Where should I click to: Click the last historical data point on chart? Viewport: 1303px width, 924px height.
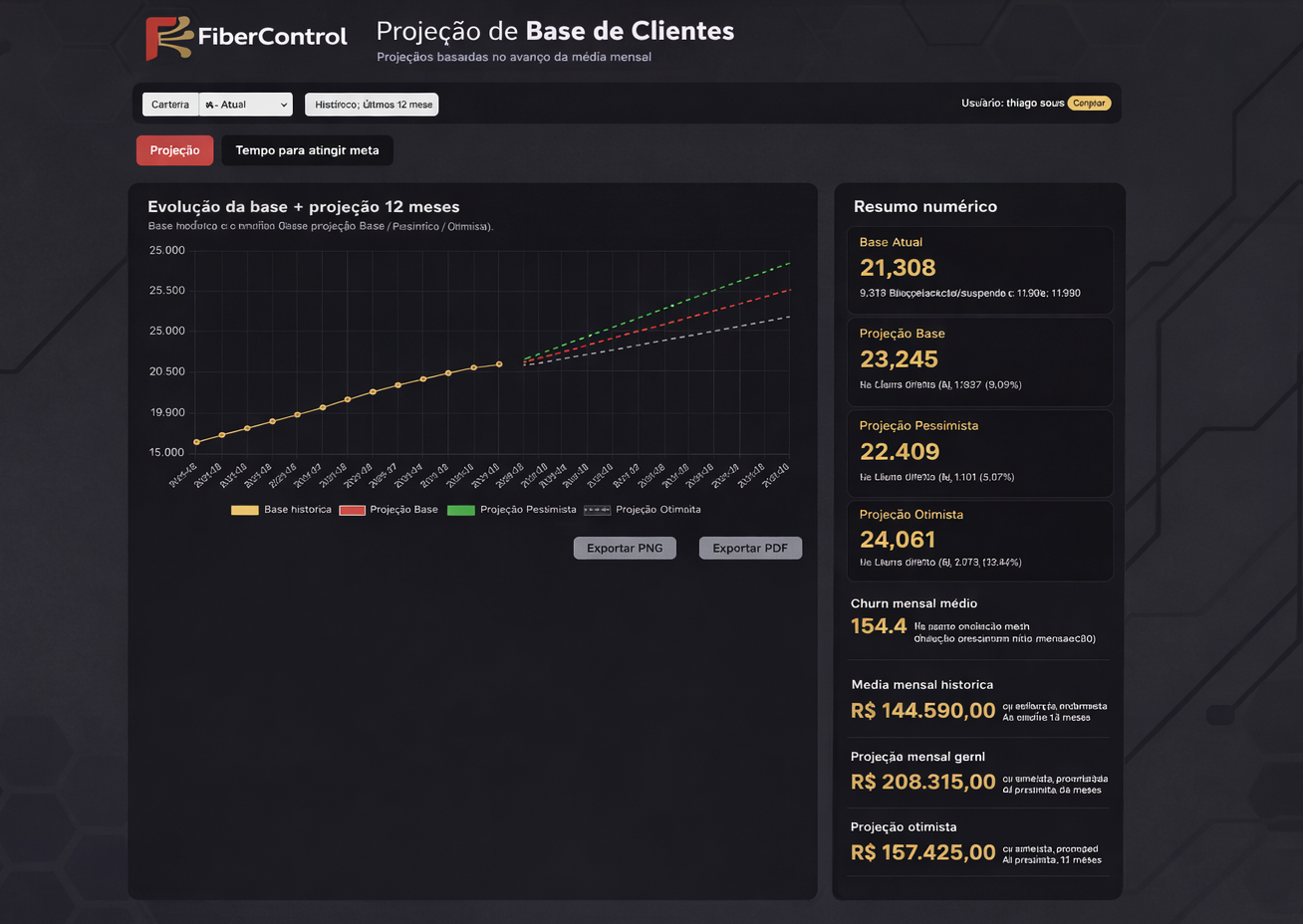499,364
